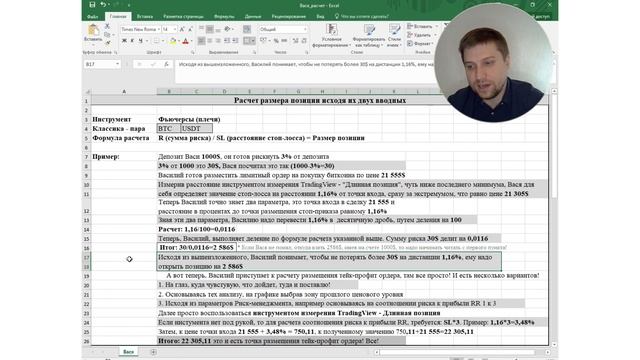640x360 pixels.
Task: Click Удалить cells button in Ячейки group
Action: pyautogui.click(x=419, y=35)
